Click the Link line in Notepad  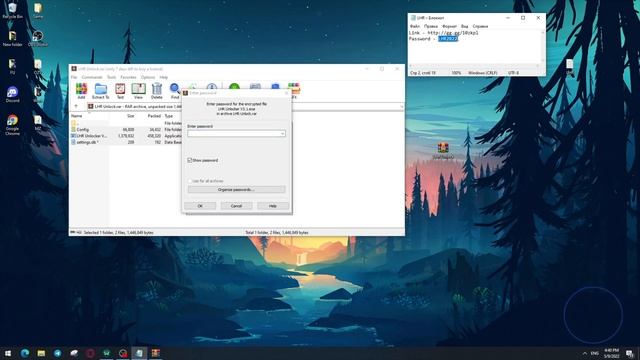coord(444,33)
